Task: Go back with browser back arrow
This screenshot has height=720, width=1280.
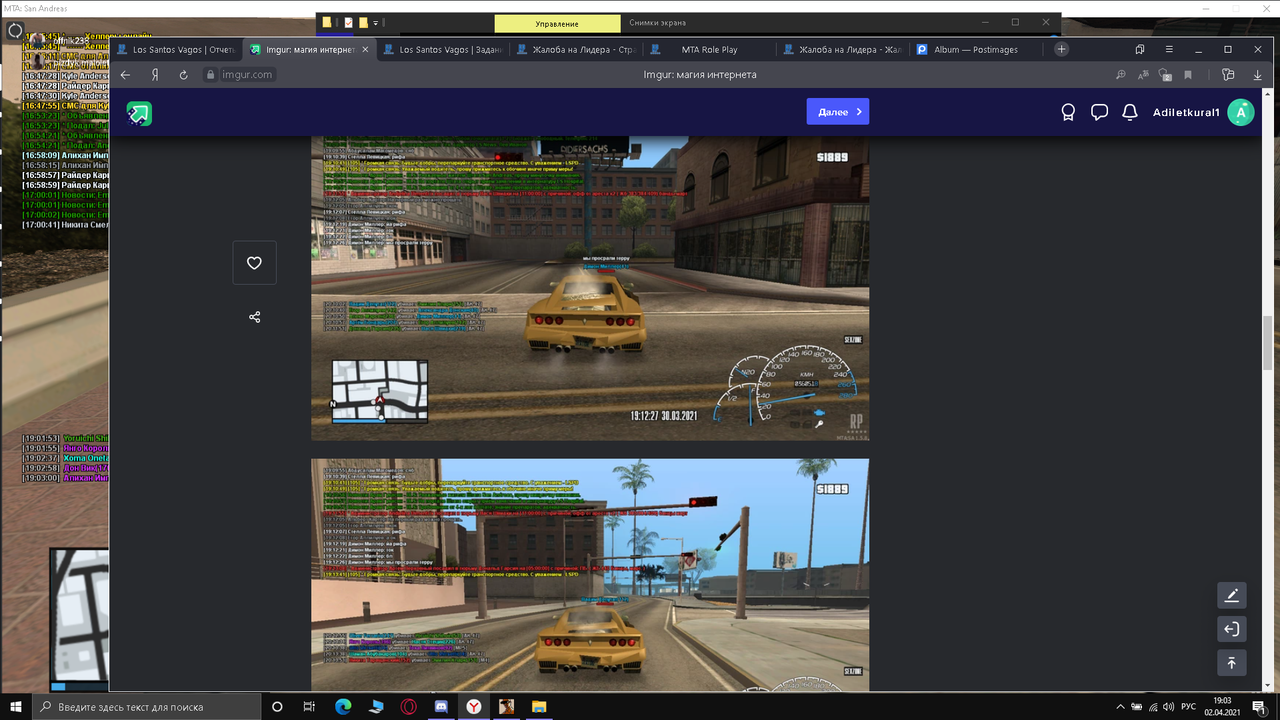Action: (126, 75)
